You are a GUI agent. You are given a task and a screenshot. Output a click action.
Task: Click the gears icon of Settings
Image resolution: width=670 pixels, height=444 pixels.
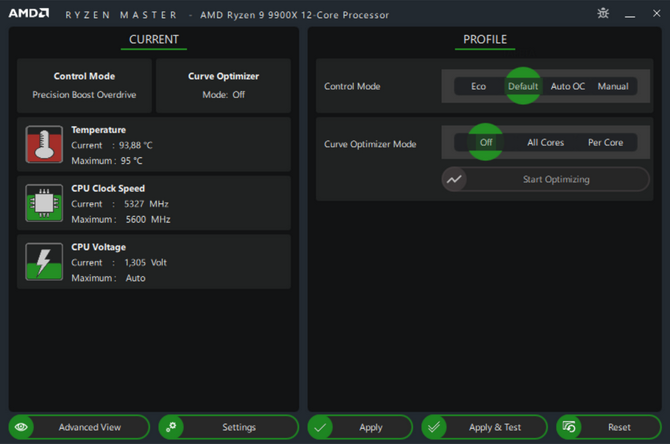coord(171,427)
